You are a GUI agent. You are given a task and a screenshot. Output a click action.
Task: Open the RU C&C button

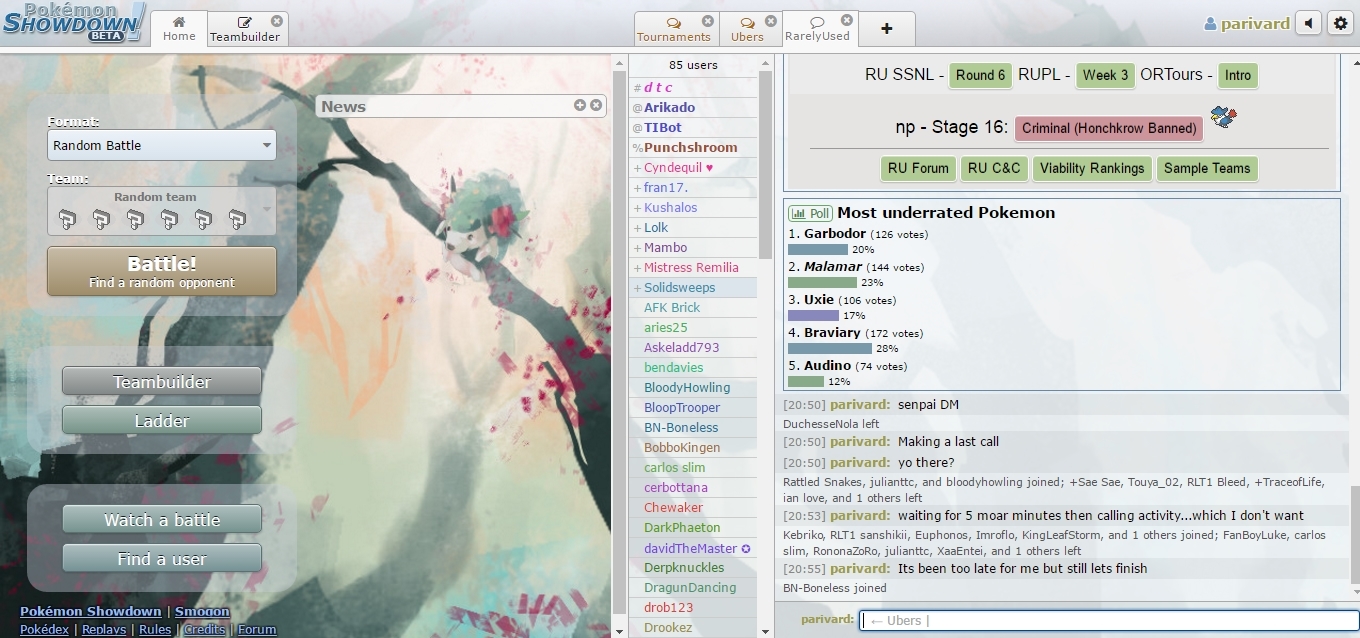tap(994, 168)
